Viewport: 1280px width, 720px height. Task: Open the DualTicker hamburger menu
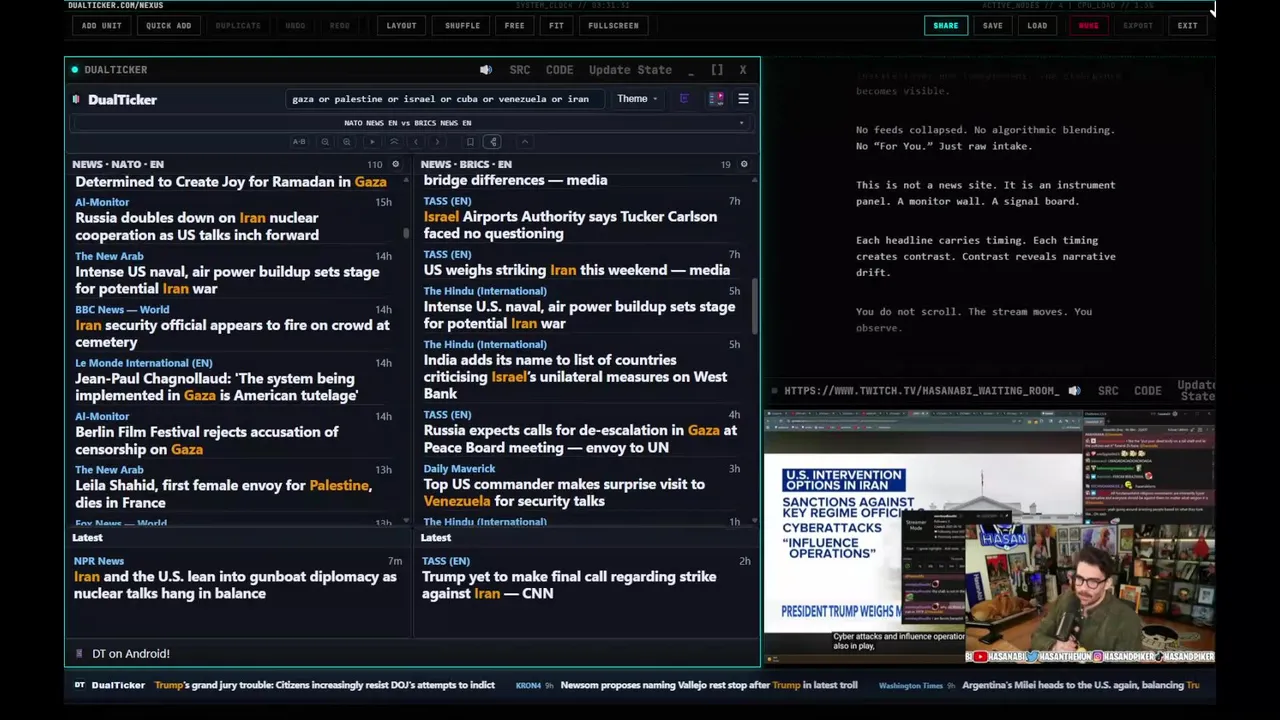tap(743, 99)
